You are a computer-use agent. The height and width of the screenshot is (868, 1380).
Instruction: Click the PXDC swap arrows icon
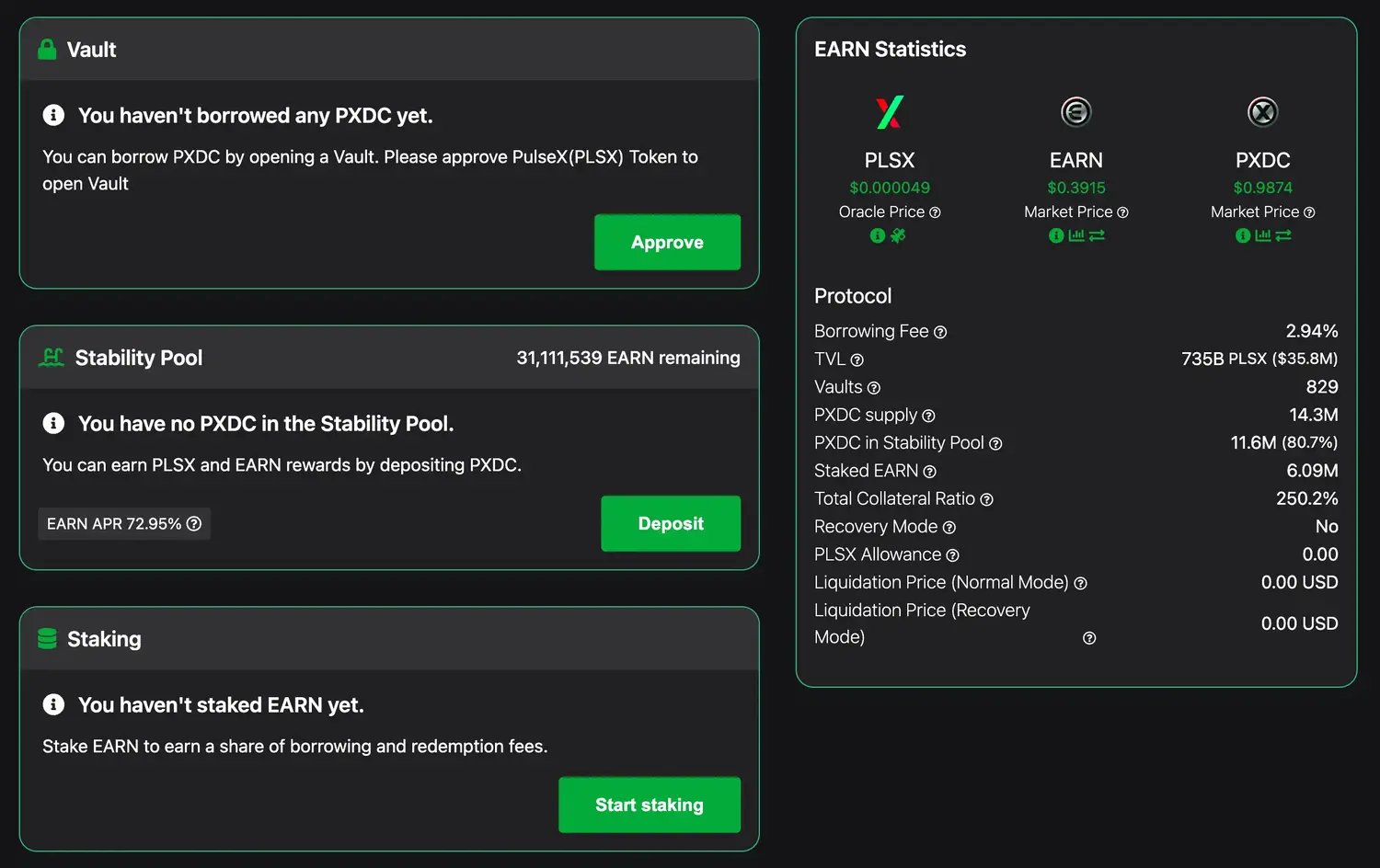click(1283, 235)
